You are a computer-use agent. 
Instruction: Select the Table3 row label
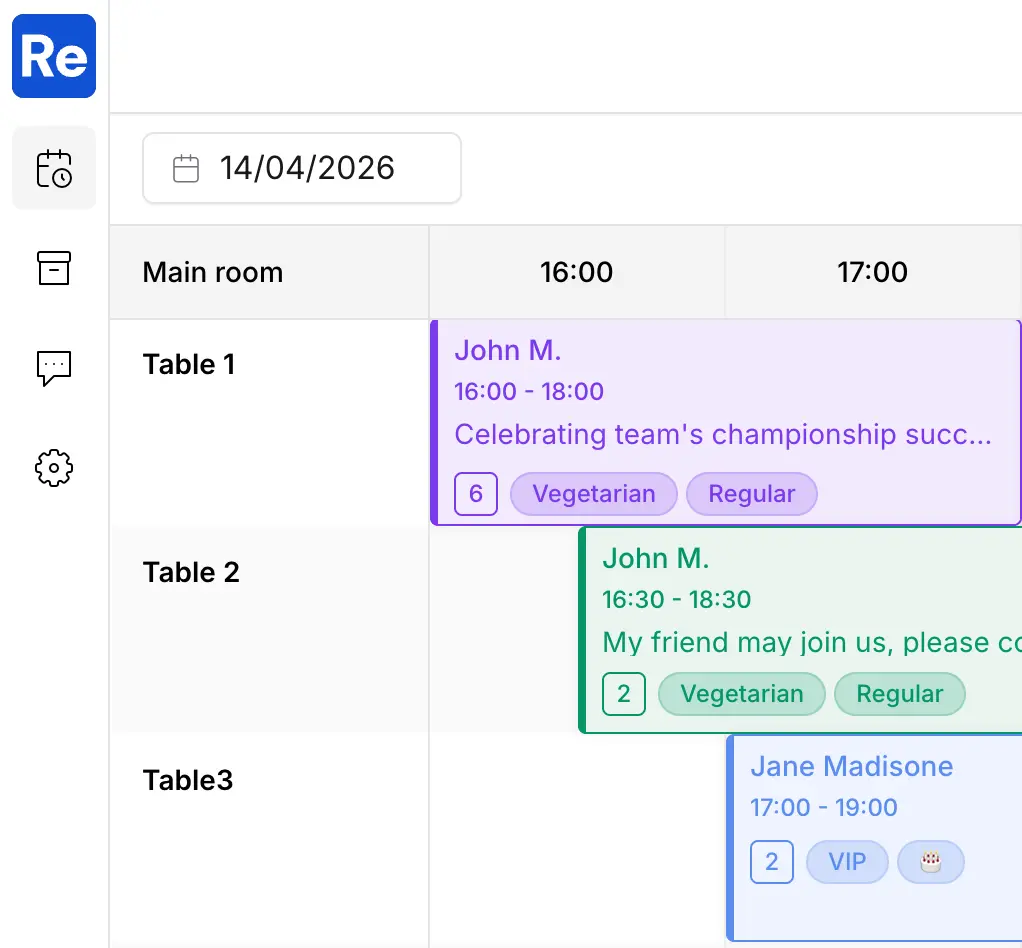tap(188, 780)
